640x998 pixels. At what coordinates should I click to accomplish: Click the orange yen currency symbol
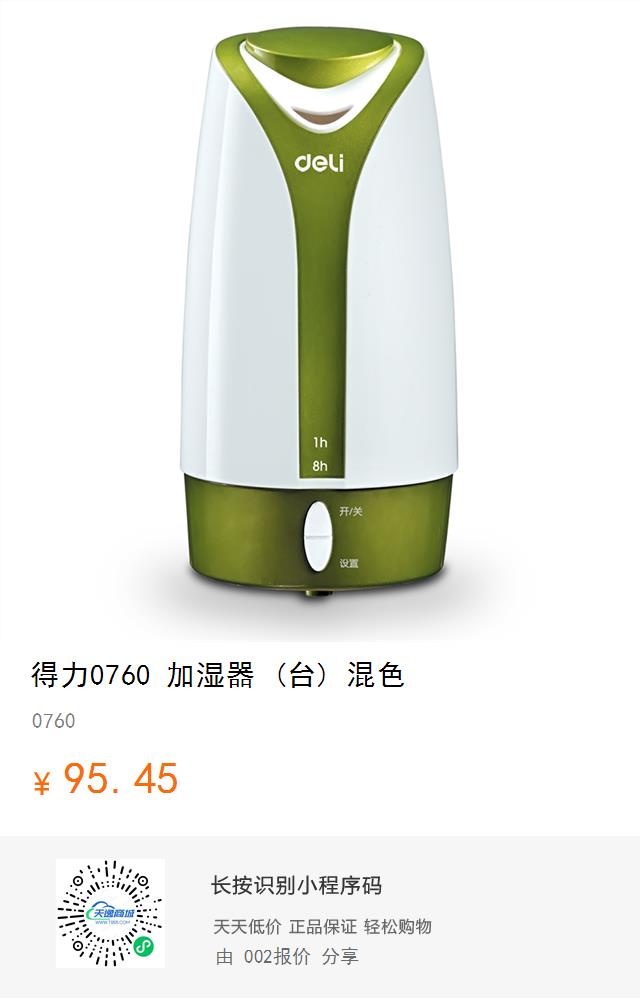point(41,784)
